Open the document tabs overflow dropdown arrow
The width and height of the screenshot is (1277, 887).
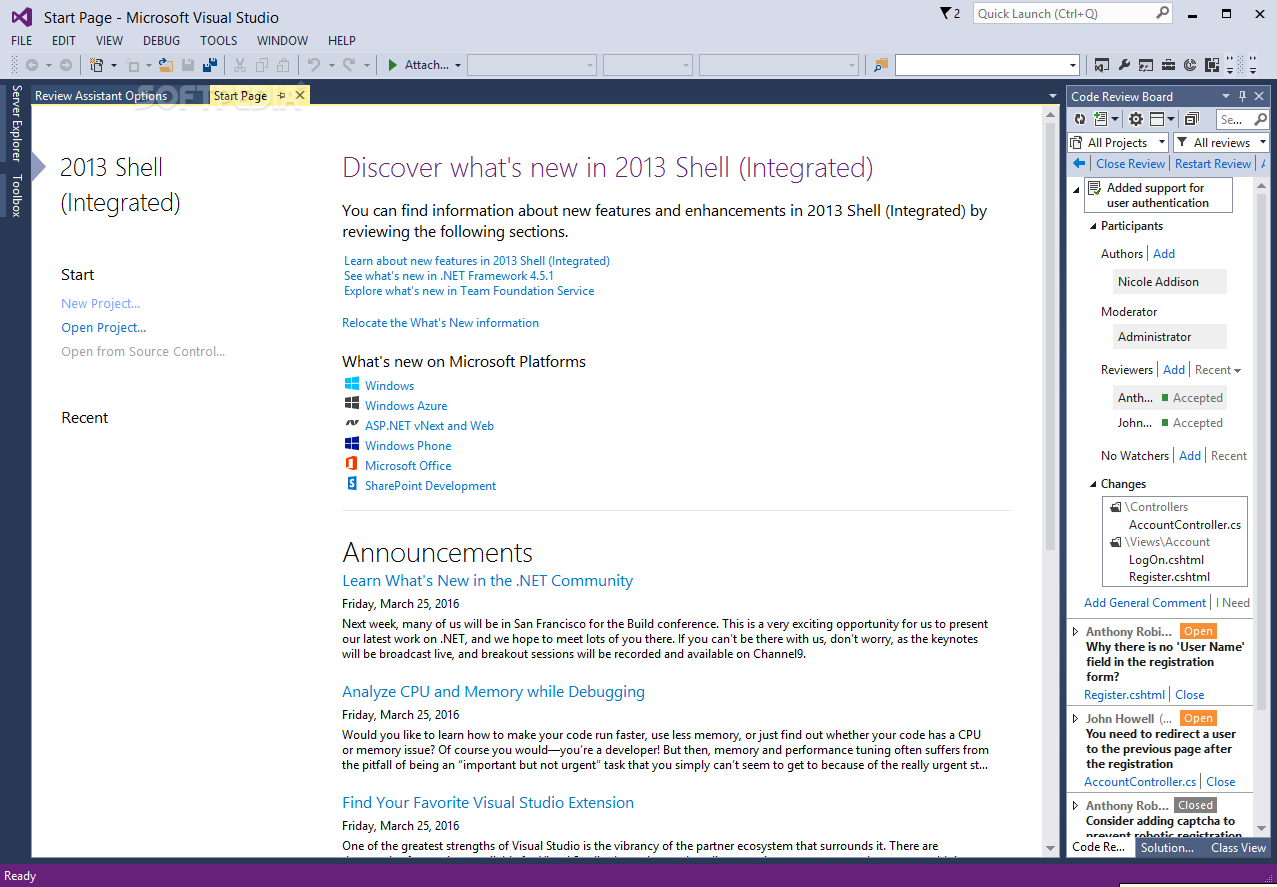click(x=1052, y=96)
